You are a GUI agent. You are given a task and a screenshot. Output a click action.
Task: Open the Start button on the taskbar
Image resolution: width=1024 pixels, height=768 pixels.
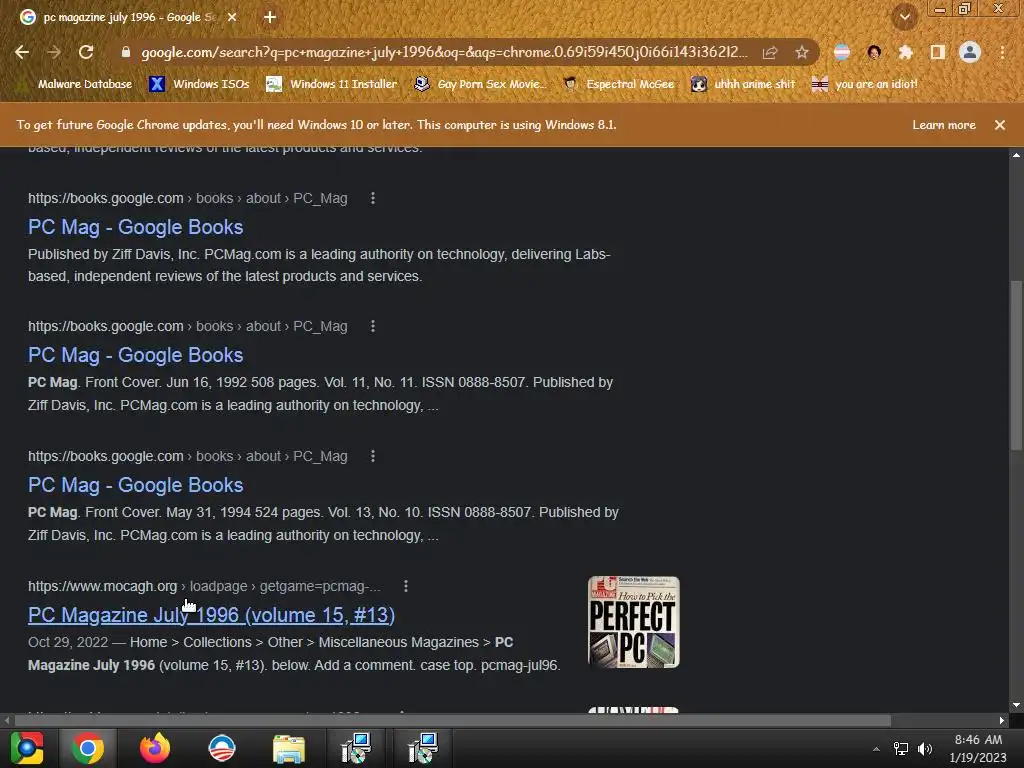pos(27,748)
